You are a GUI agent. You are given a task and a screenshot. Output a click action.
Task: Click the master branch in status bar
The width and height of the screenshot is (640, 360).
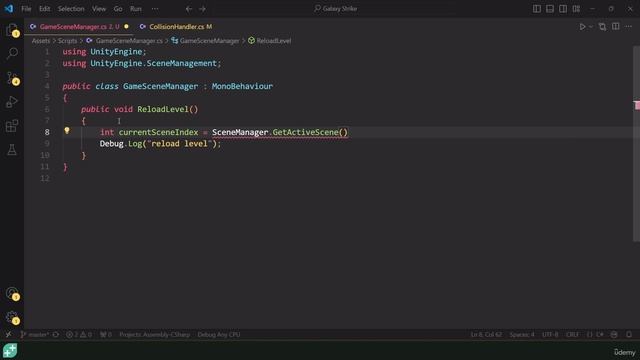pos(34,335)
